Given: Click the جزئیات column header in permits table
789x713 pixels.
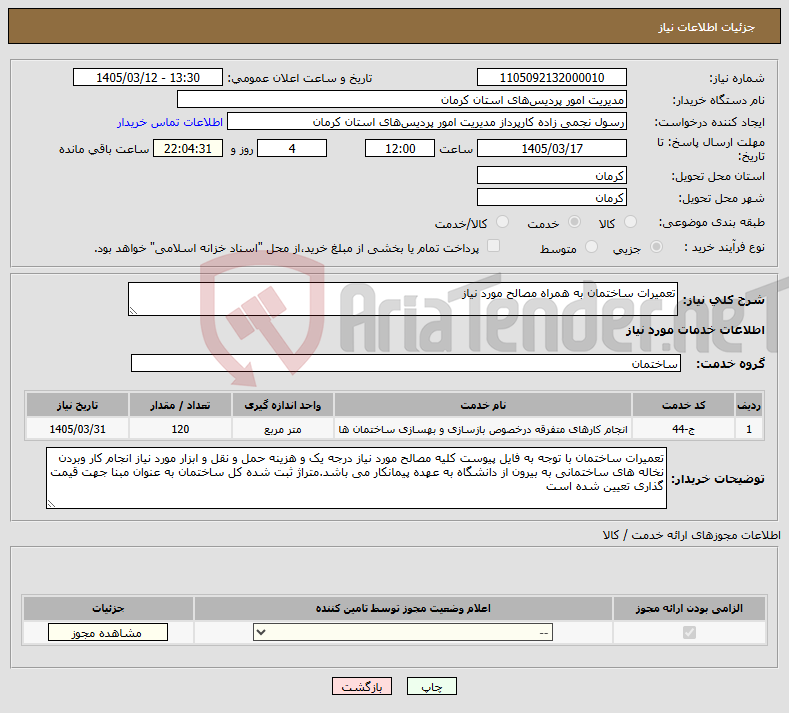Looking at the screenshot, I should [x=108, y=608].
